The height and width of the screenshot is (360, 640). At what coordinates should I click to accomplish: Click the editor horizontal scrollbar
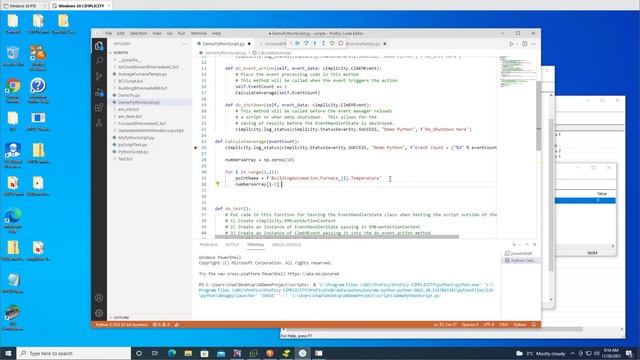[x=337, y=236]
